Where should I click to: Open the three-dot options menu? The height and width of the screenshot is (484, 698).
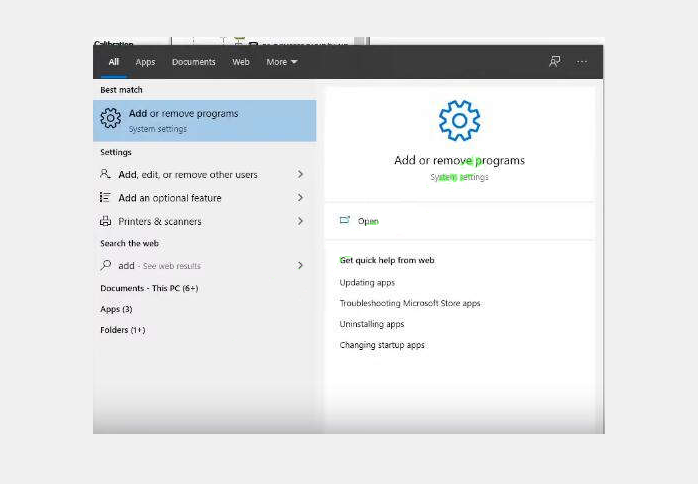click(x=582, y=62)
